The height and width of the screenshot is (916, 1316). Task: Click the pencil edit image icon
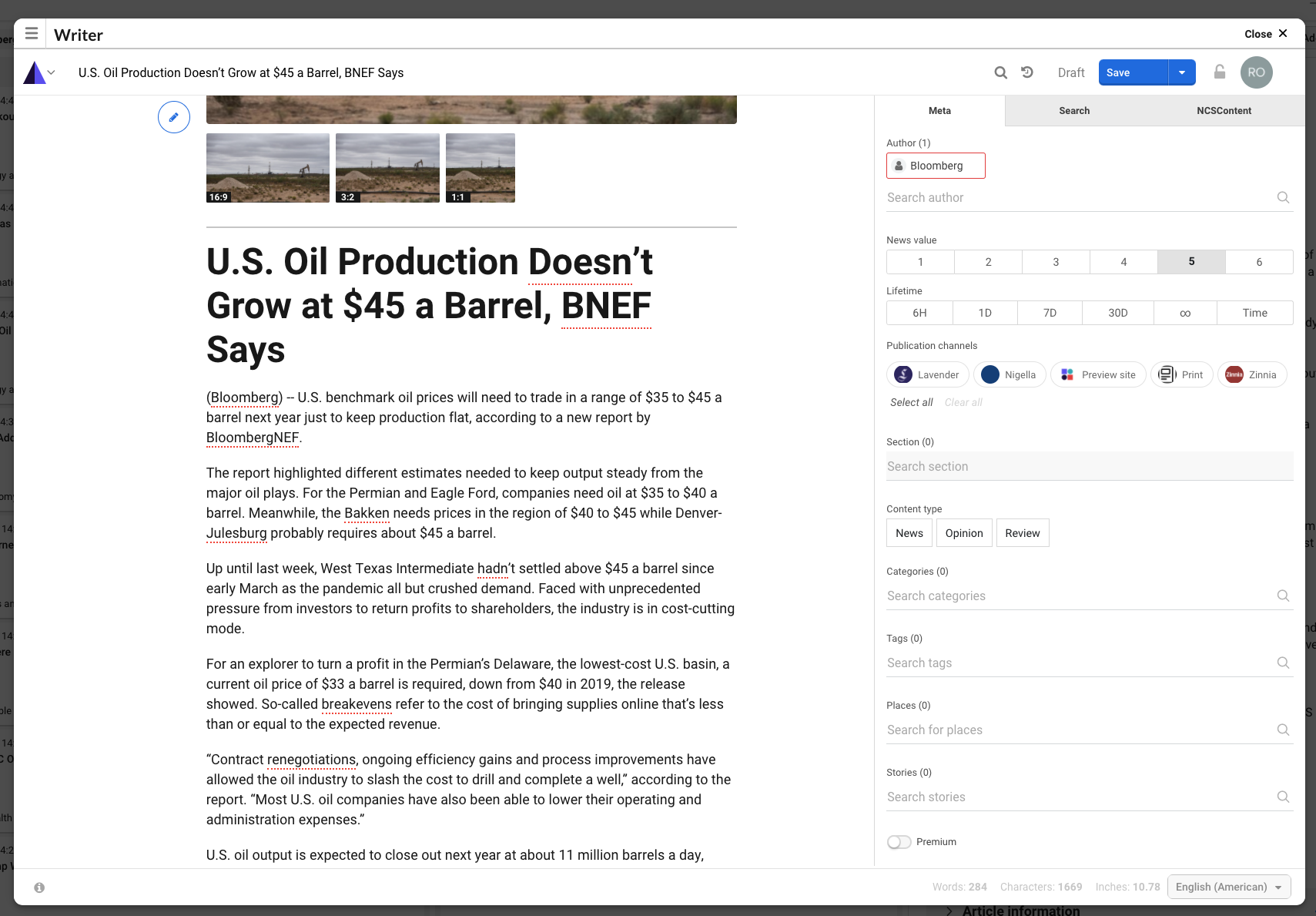click(174, 117)
